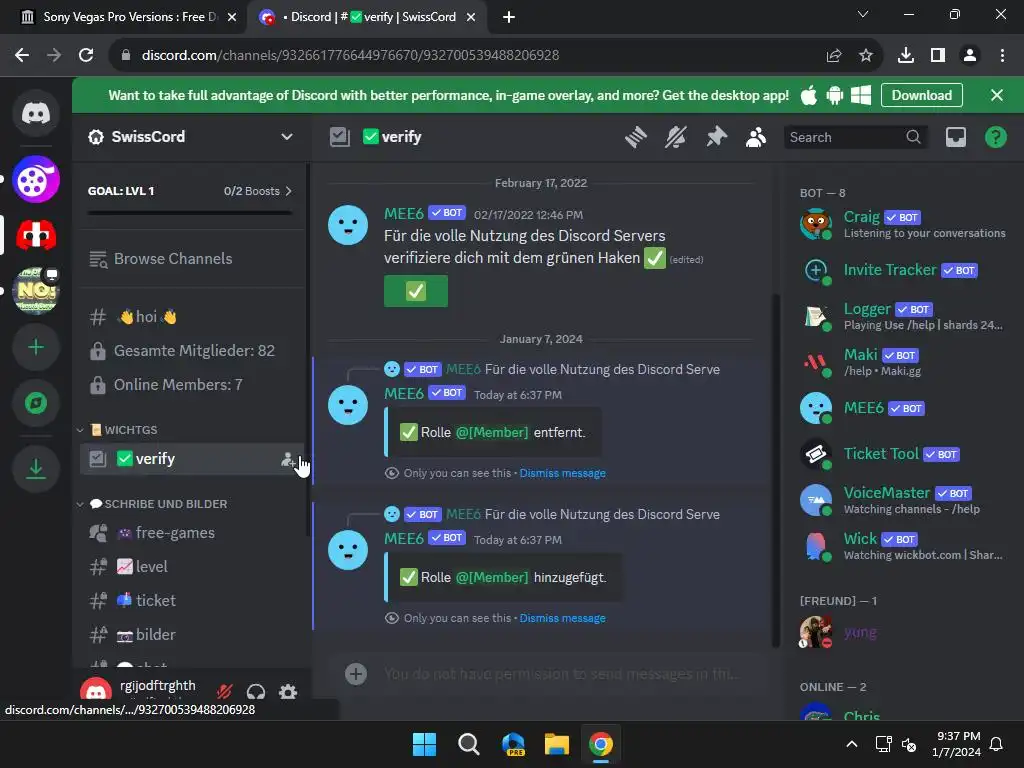Toggle the Member List icon

coord(756,137)
